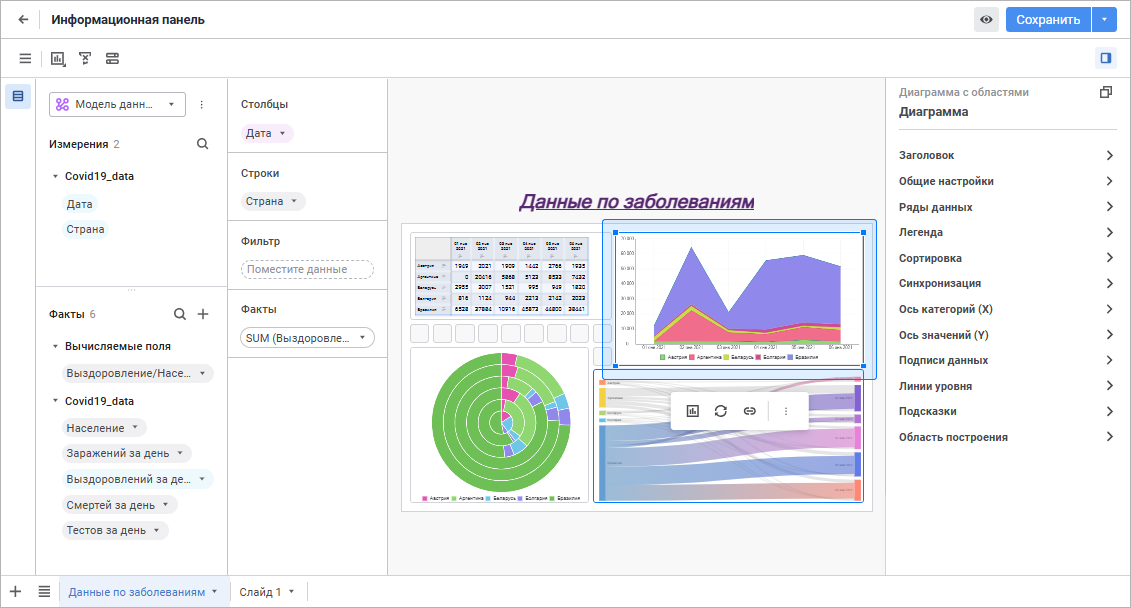Click the back arrow next to Информационная панель
The height and width of the screenshot is (608, 1131).
coord(23,19)
